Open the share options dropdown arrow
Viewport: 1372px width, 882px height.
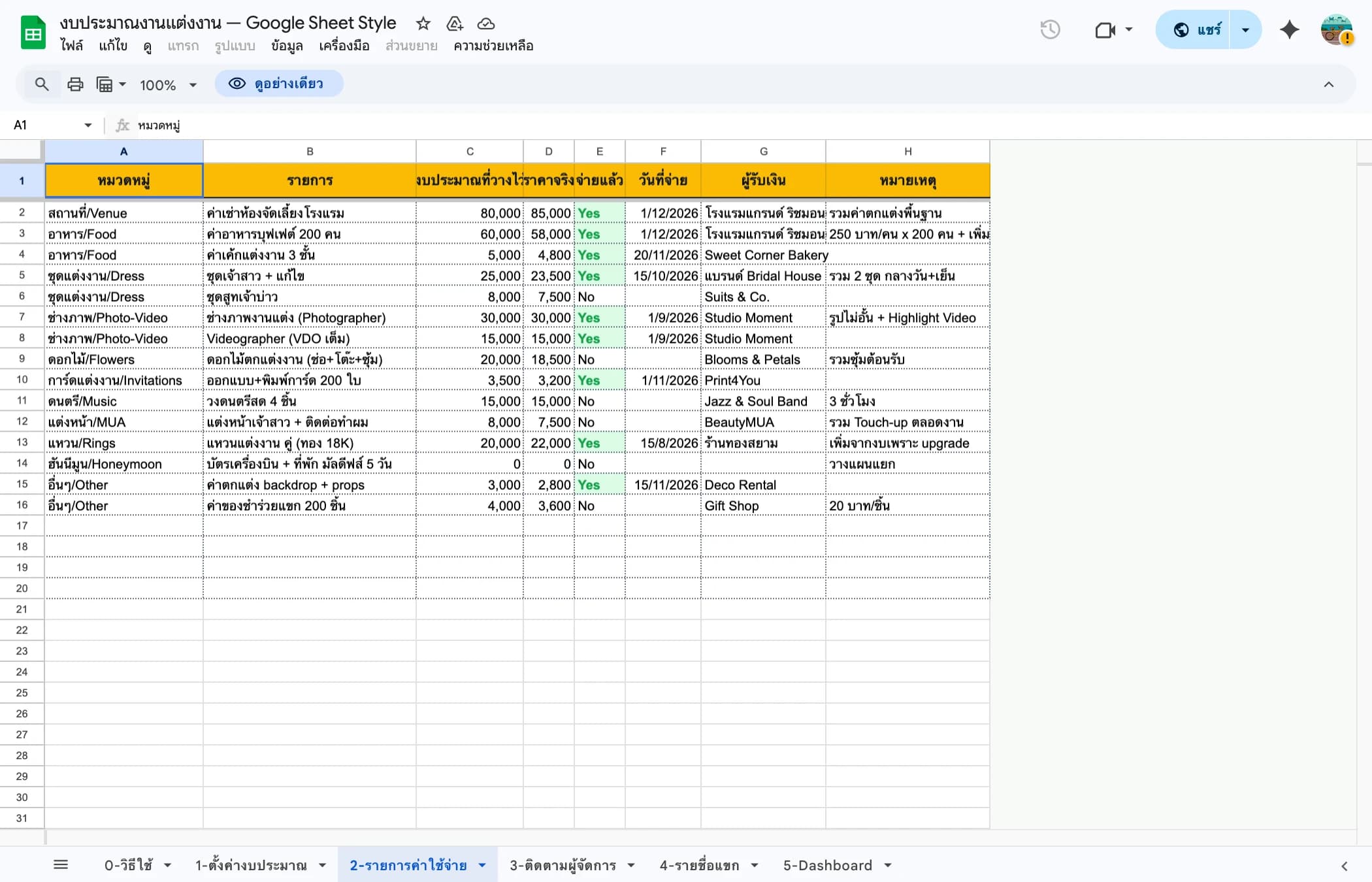(1245, 29)
